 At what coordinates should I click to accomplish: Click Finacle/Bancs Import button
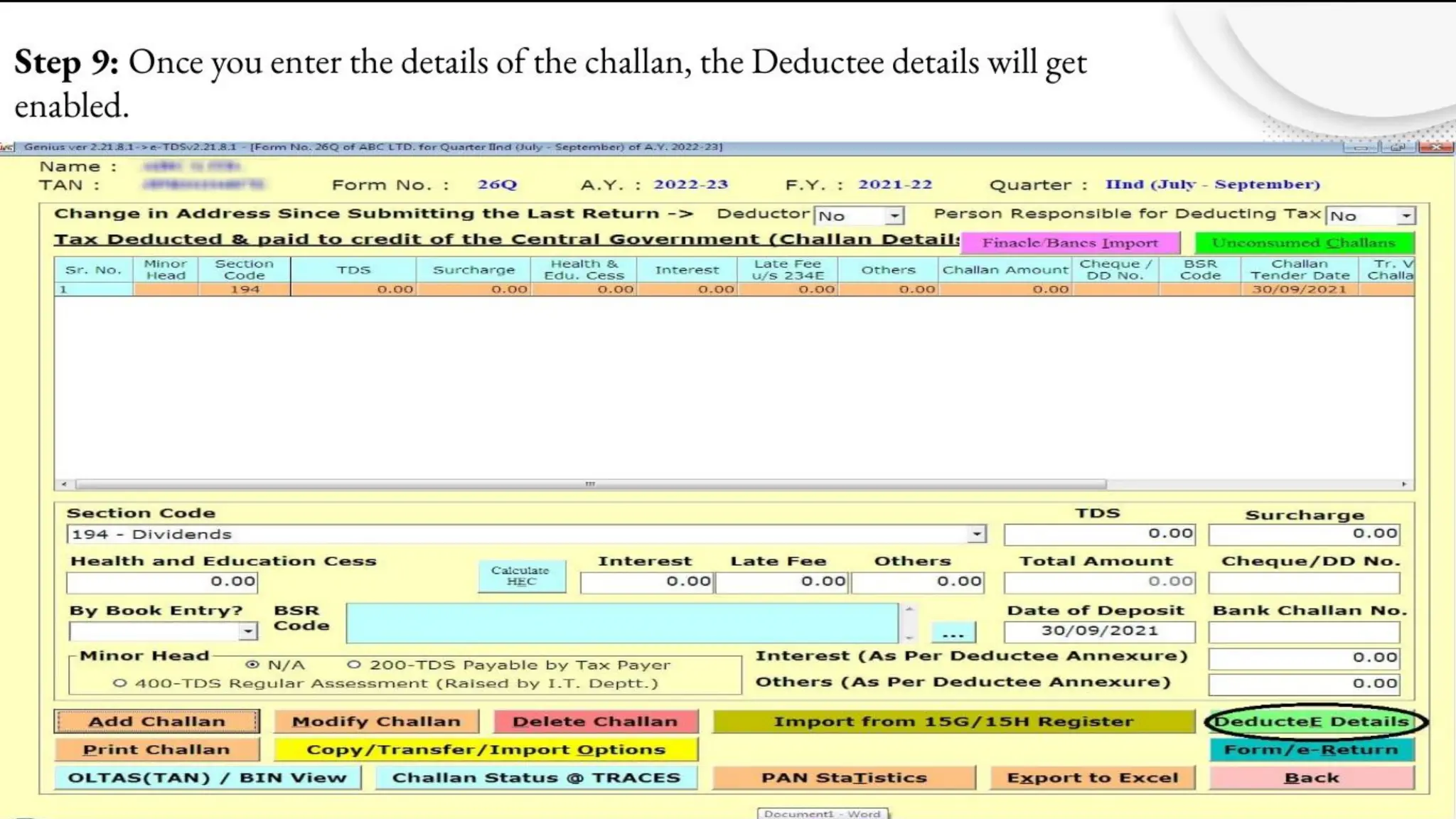click(1070, 243)
